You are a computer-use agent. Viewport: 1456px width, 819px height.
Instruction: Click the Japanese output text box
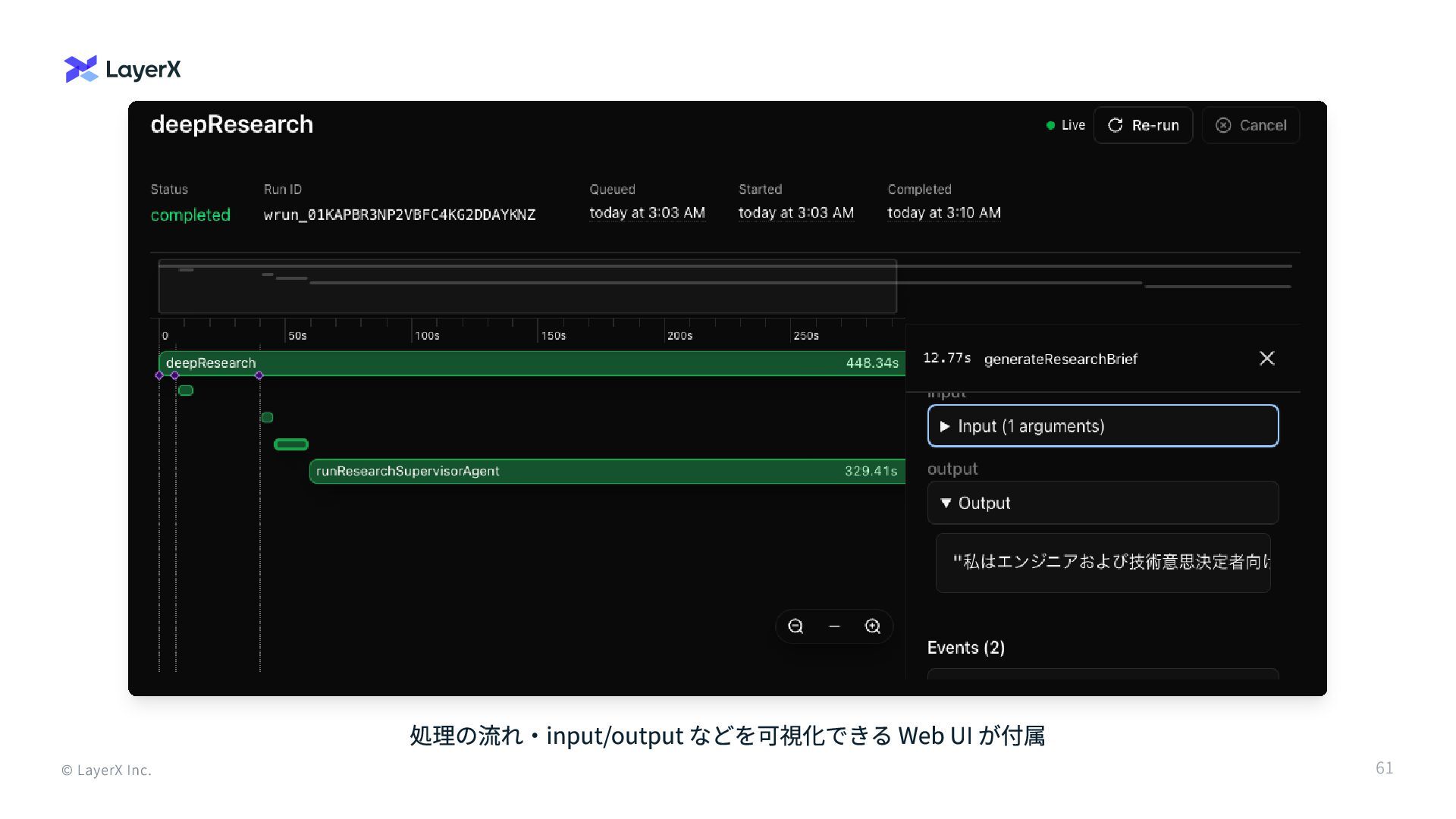click(x=1102, y=562)
